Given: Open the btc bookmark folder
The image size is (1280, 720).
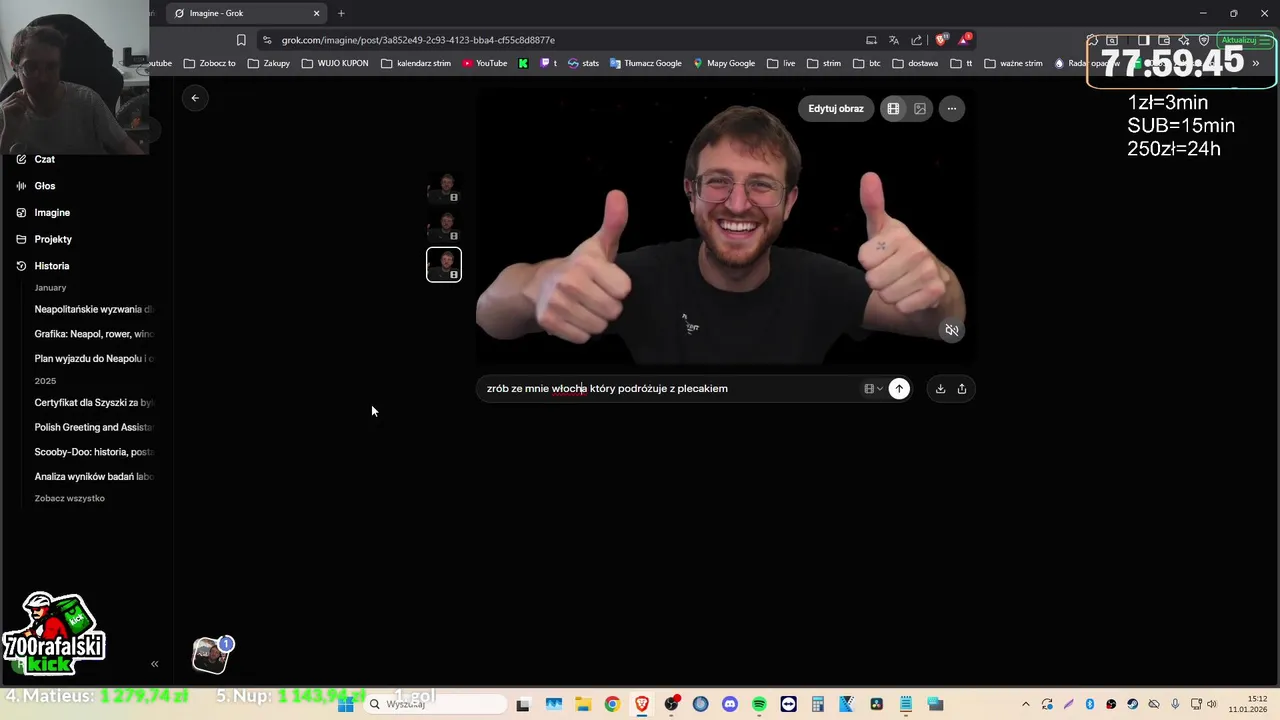Looking at the screenshot, I should tap(867, 63).
